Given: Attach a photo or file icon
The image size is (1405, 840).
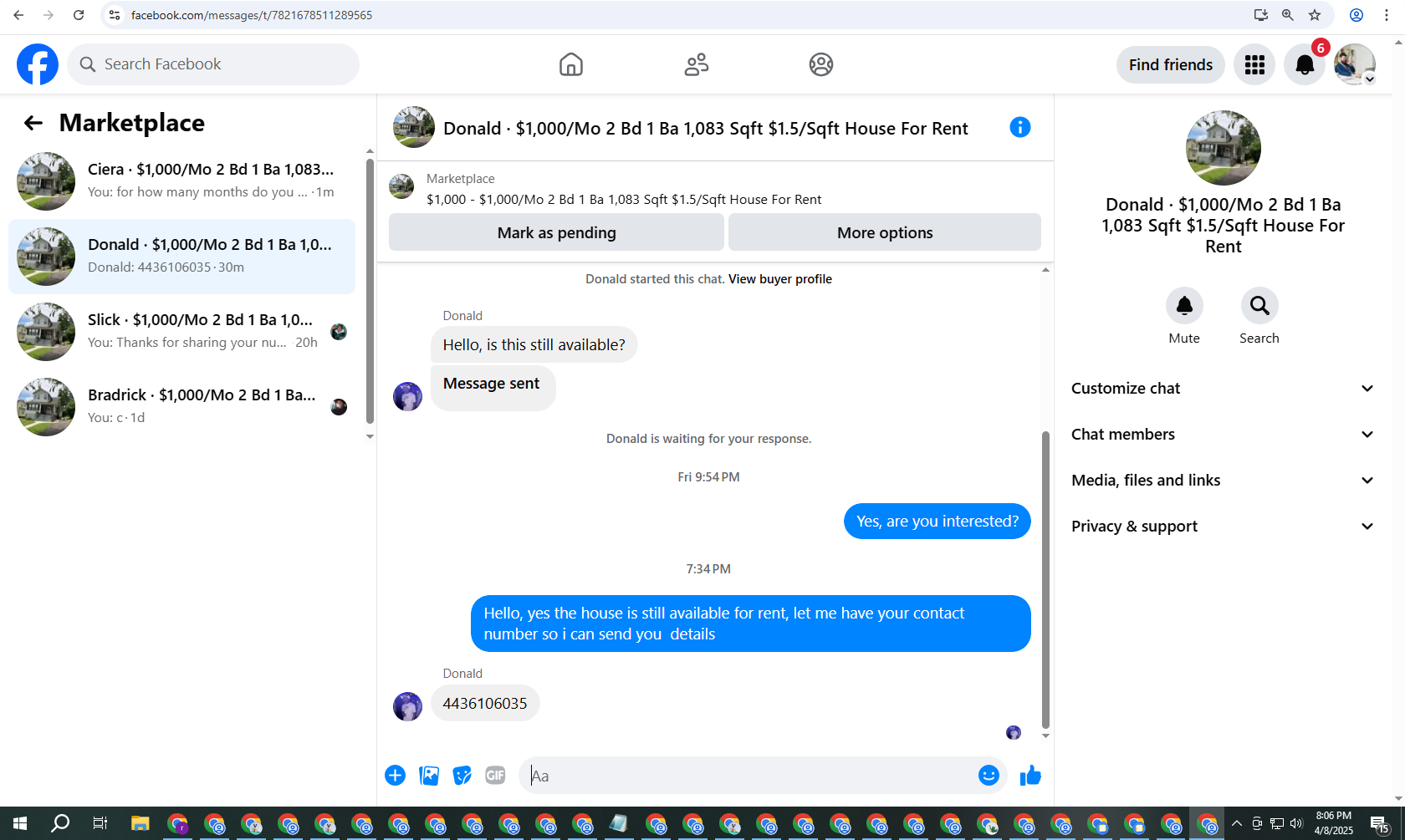Looking at the screenshot, I should click(x=429, y=776).
